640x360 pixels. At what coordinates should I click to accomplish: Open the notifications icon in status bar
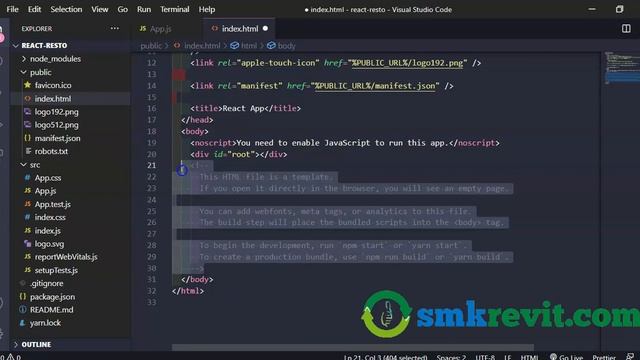630,357
